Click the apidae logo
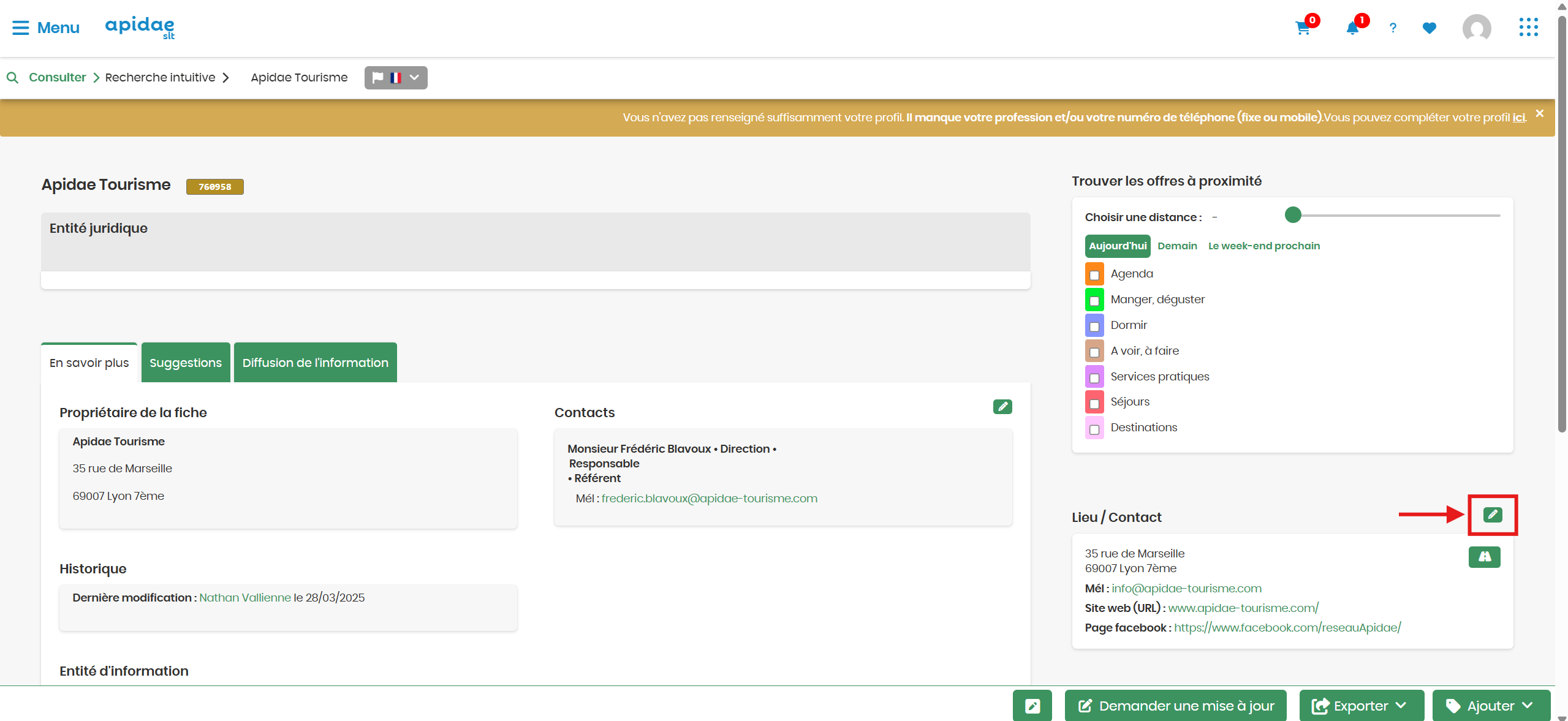This screenshot has width=1568, height=721. coord(140,28)
